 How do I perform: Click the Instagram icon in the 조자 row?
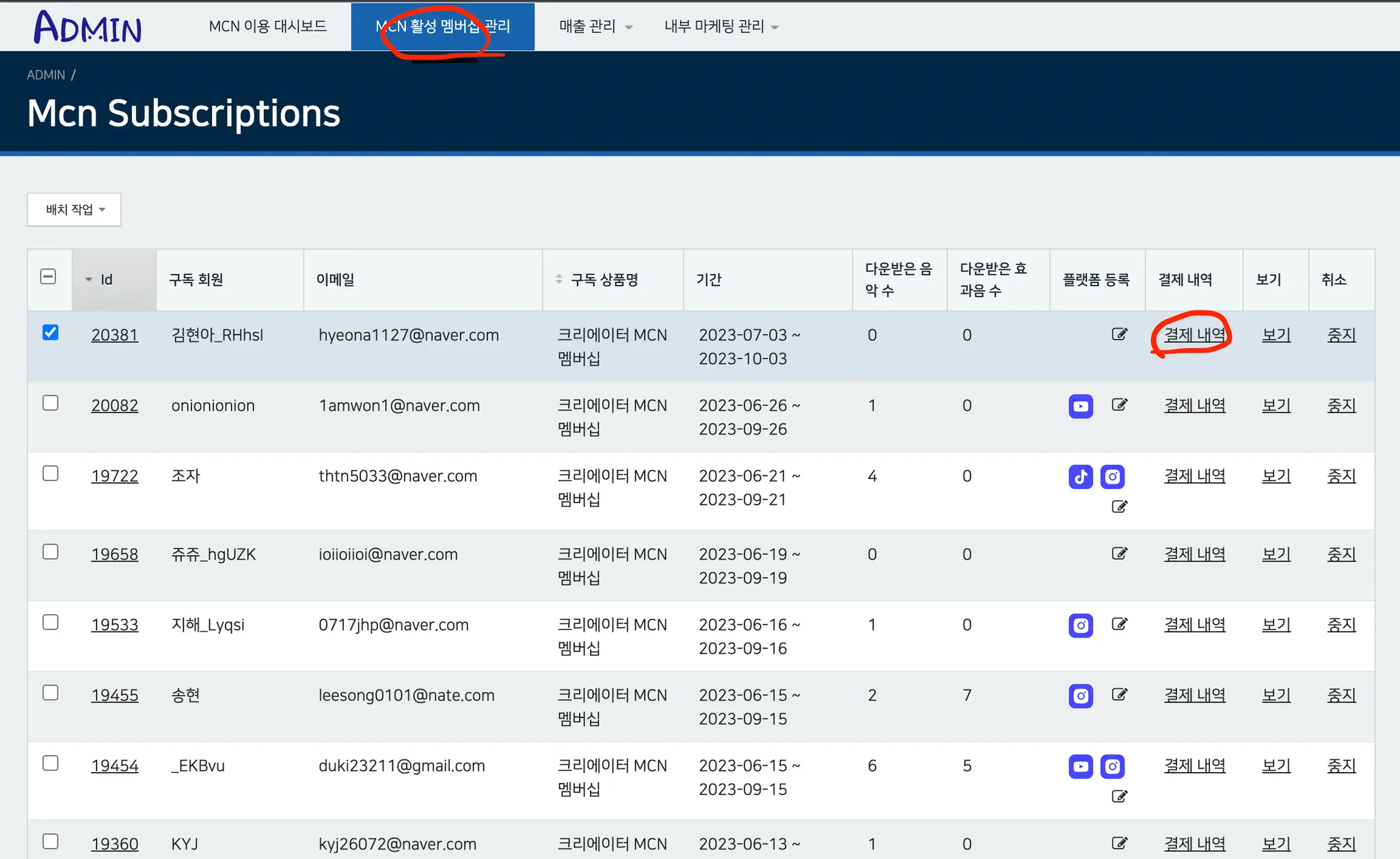[x=1112, y=476]
